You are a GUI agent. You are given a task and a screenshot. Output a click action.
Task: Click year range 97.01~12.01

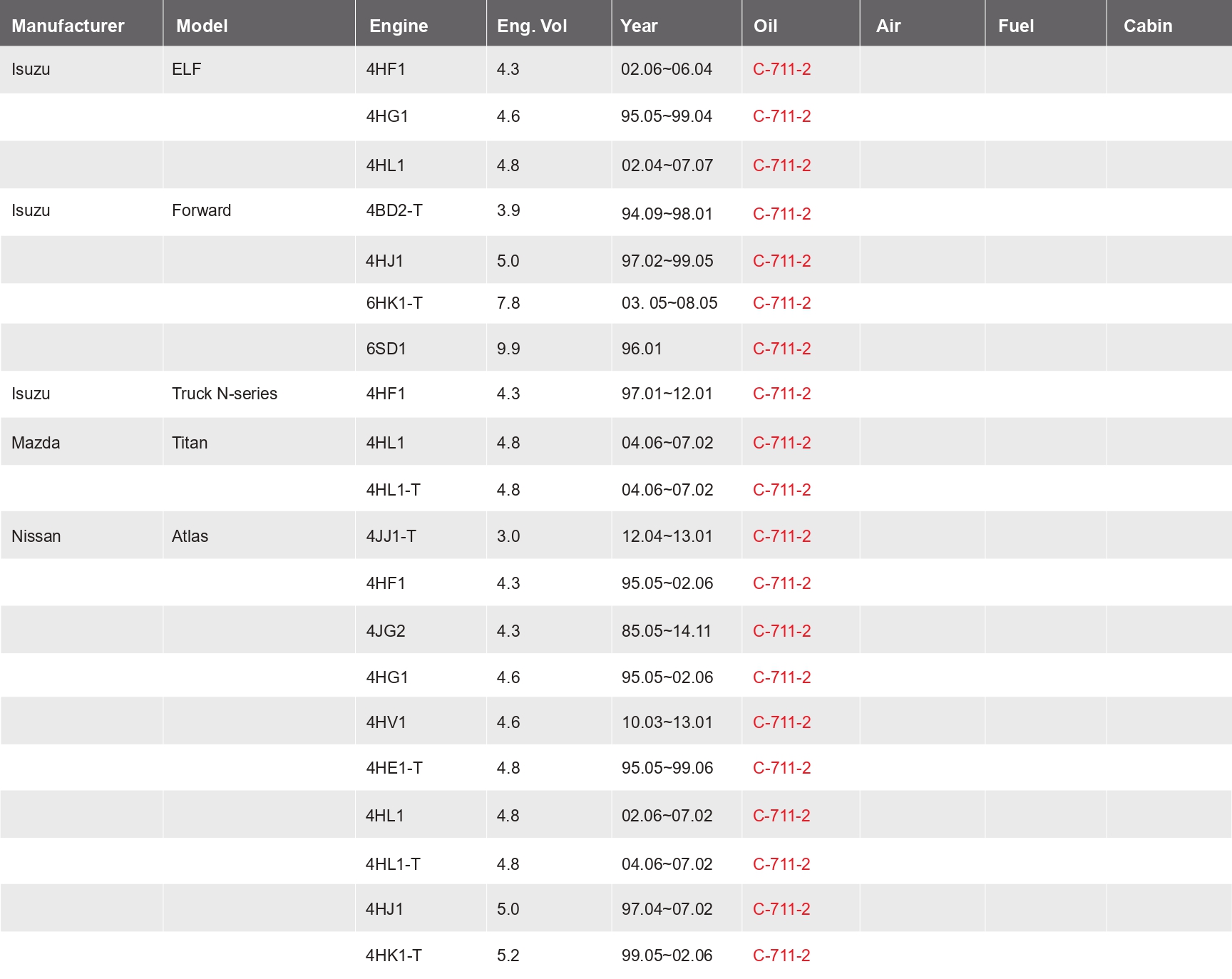click(x=667, y=394)
